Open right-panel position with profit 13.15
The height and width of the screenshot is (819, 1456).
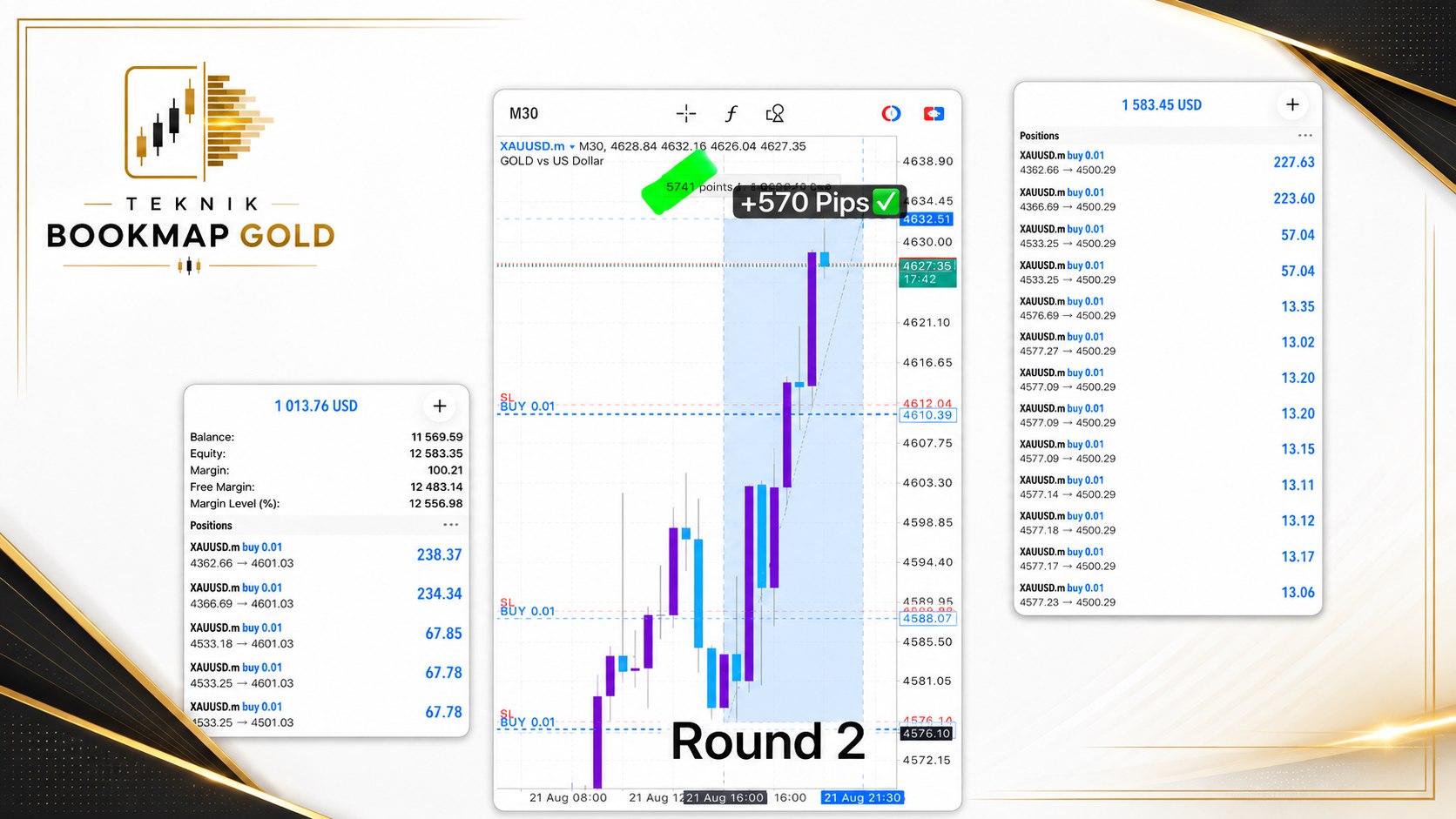point(1167,451)
